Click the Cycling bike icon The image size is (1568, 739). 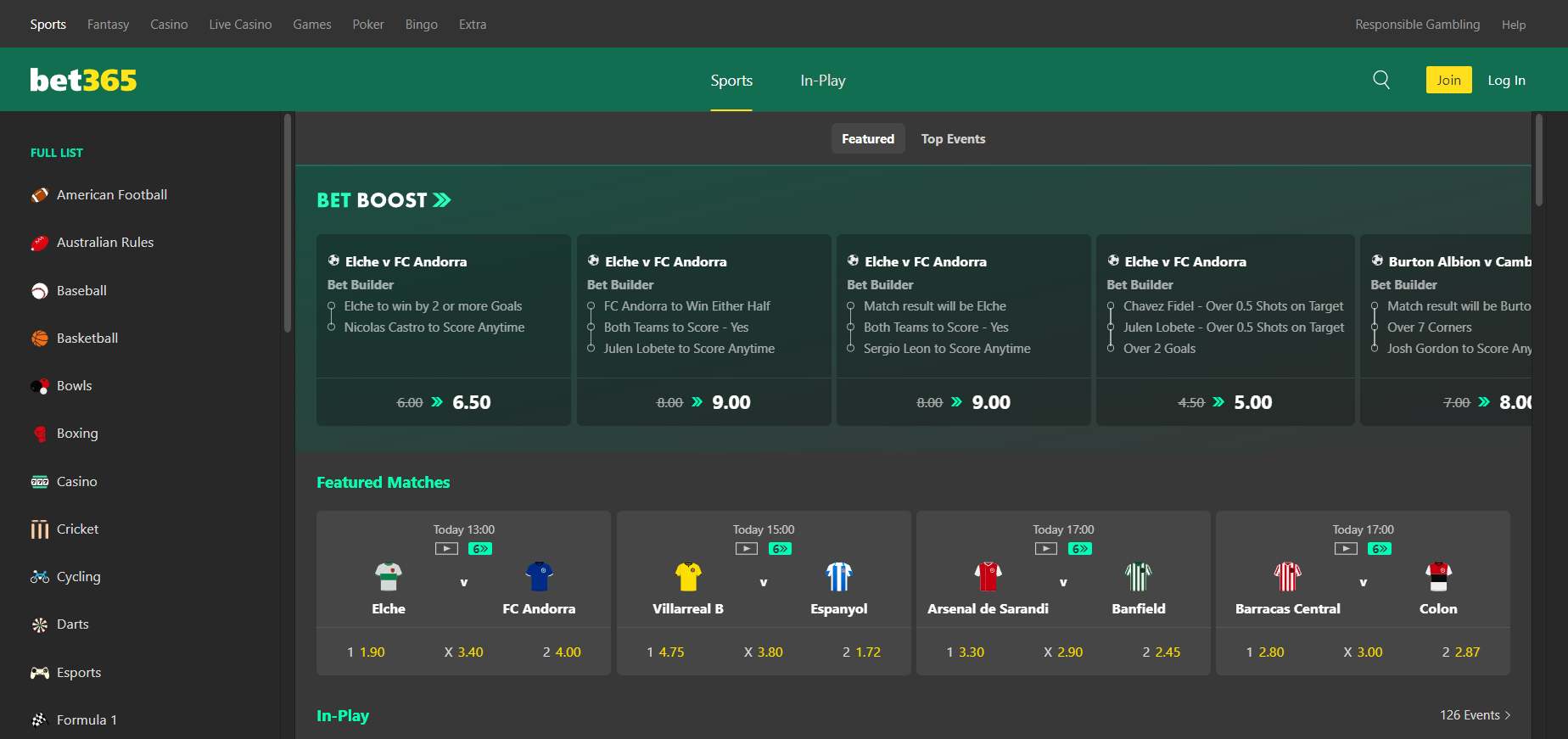(40, 577)
